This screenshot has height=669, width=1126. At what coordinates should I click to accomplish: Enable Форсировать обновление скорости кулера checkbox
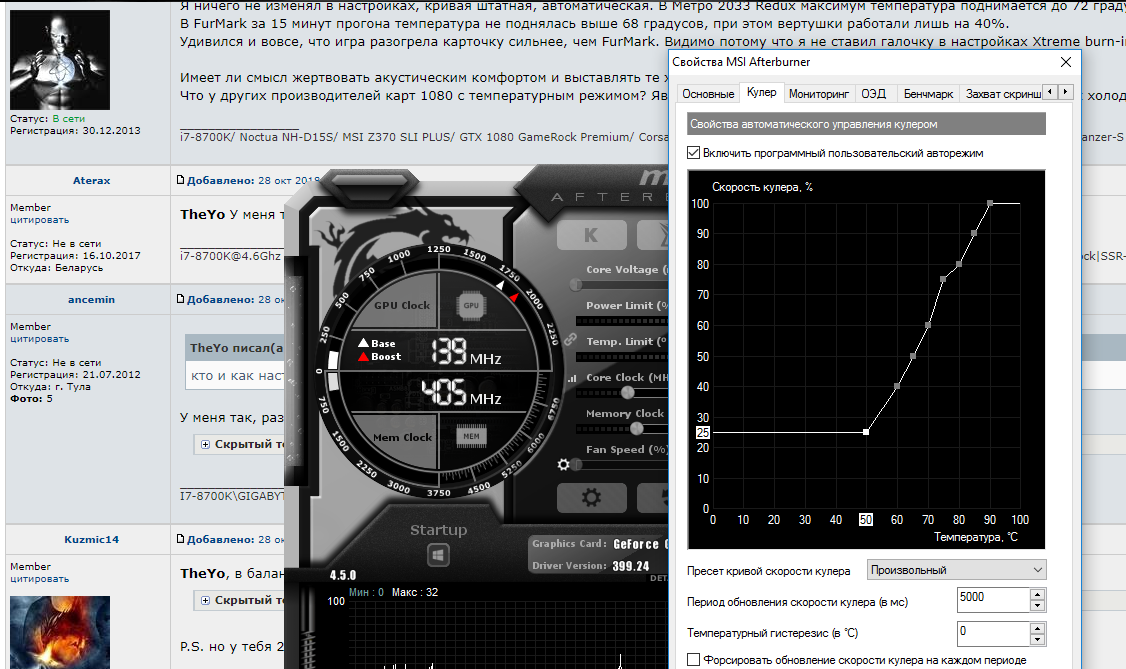click(694, 659)
